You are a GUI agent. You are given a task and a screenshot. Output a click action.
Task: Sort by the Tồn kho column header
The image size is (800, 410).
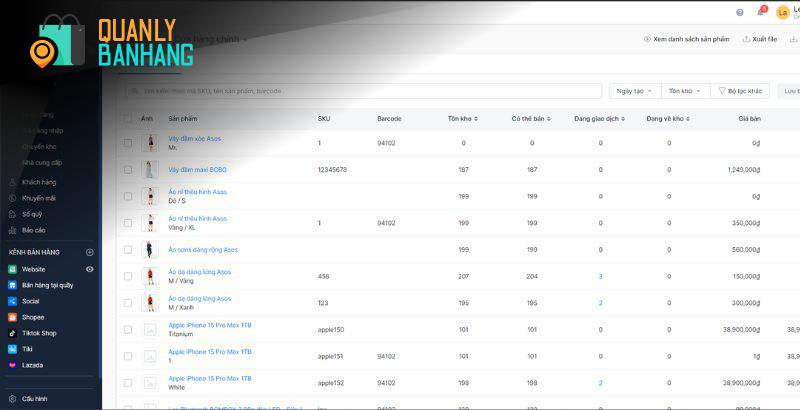pyautogui.click(x=463, y=119)
